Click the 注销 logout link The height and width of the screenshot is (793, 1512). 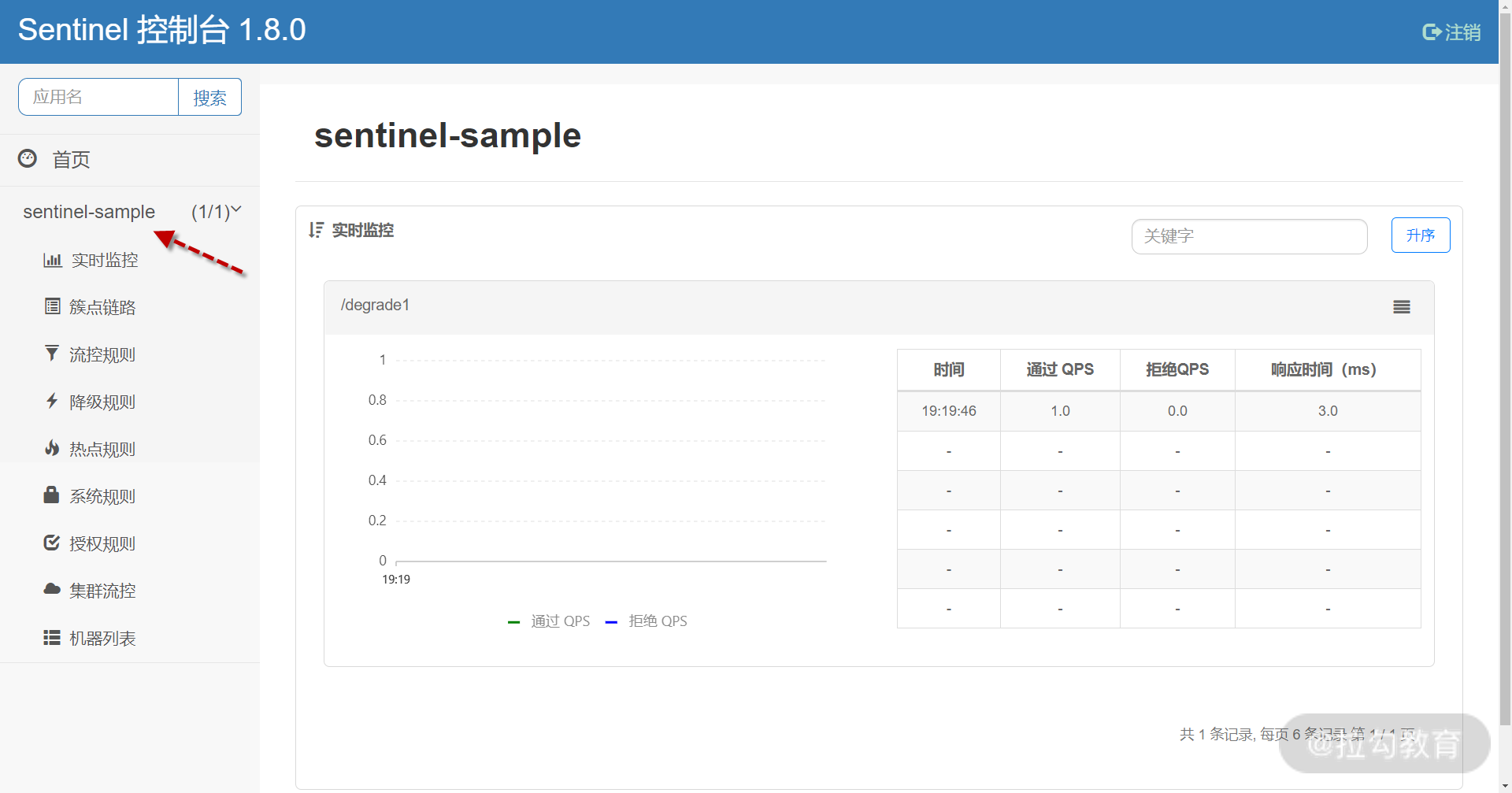[x=1452, y=32]
